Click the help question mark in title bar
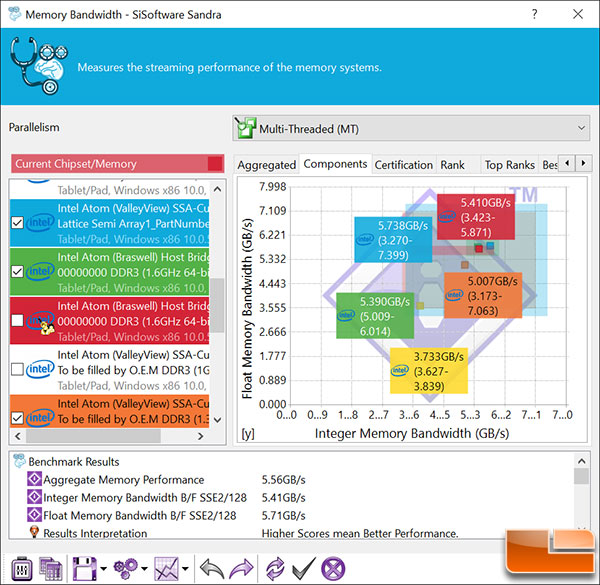Image resolution: width=600 pixels, height=585 pixels. click(x=535, y=14)
